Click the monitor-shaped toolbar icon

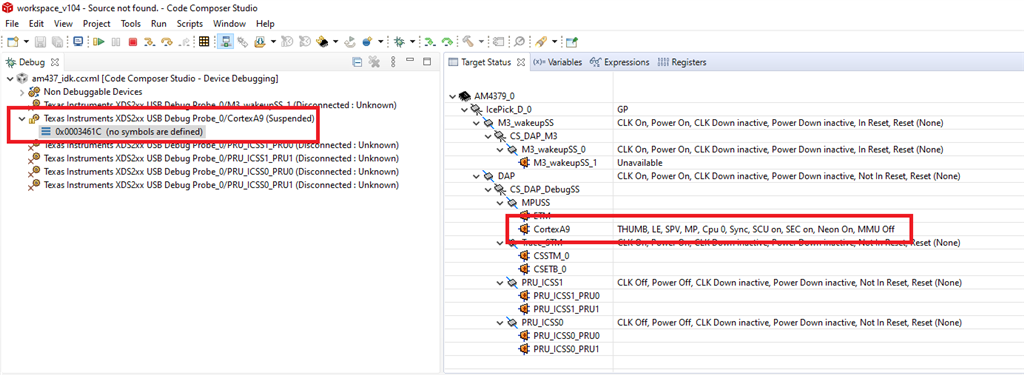(78, 41)
